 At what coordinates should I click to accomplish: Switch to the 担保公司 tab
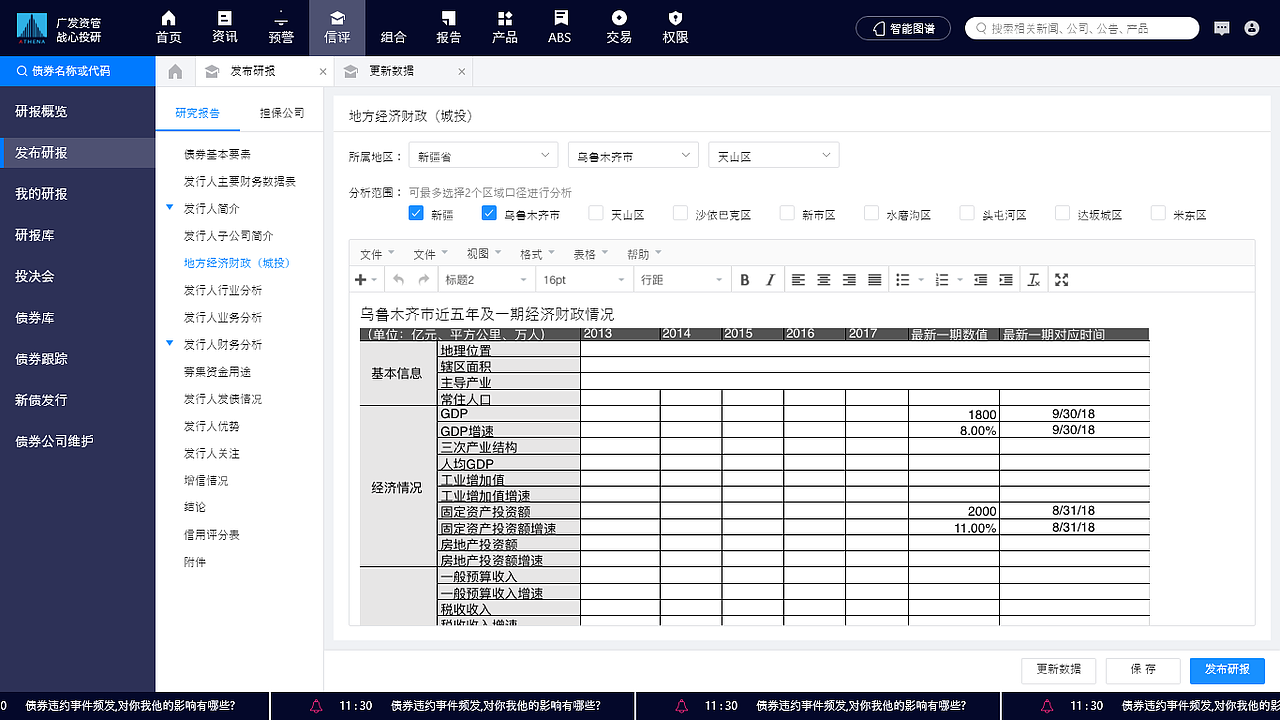(282, 112)
